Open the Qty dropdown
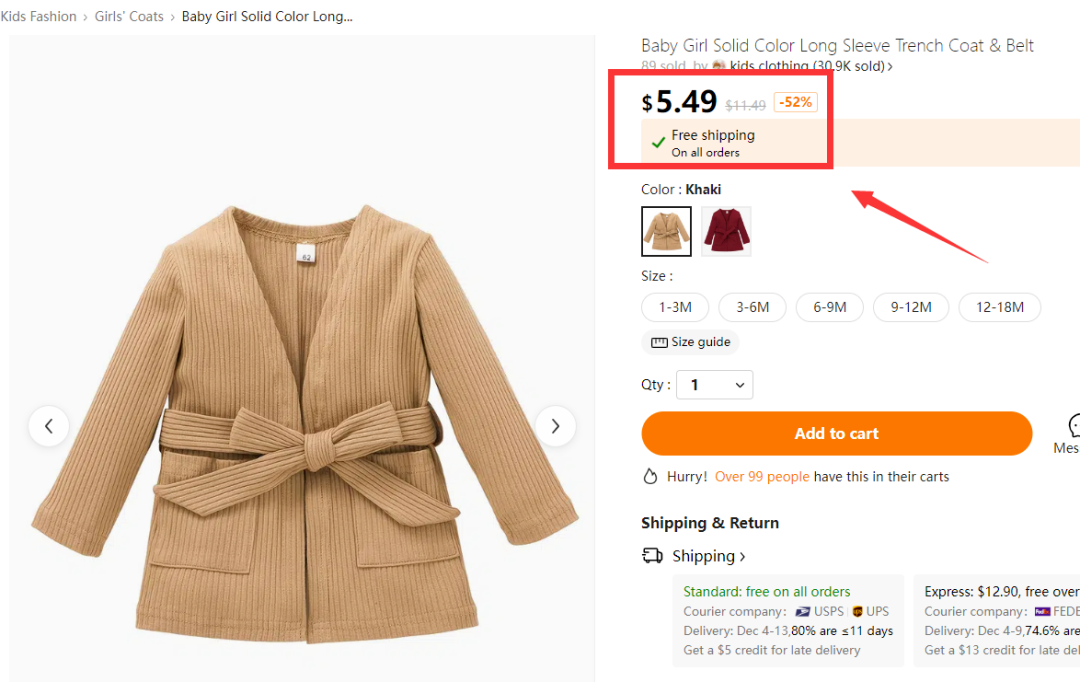This screenshot has height=682, width=1080. pyautogui.click(x=714, y=384)
